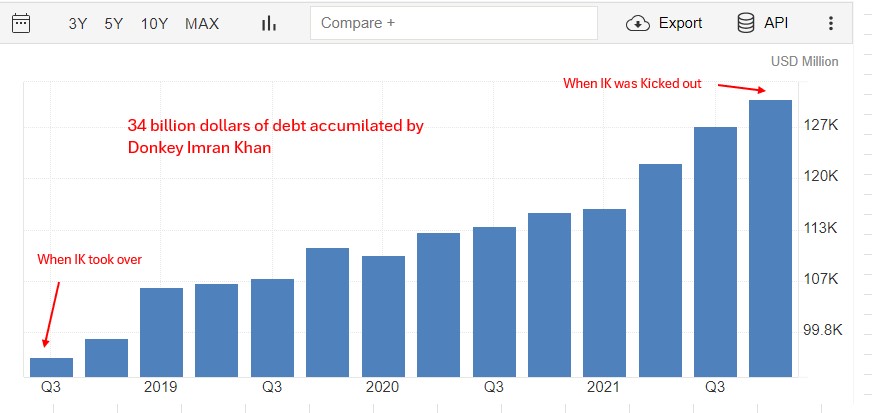Viewport: 872px width, 413px height.
Task: Click the shortest bar above first Q3
Action: pos(51,367)
